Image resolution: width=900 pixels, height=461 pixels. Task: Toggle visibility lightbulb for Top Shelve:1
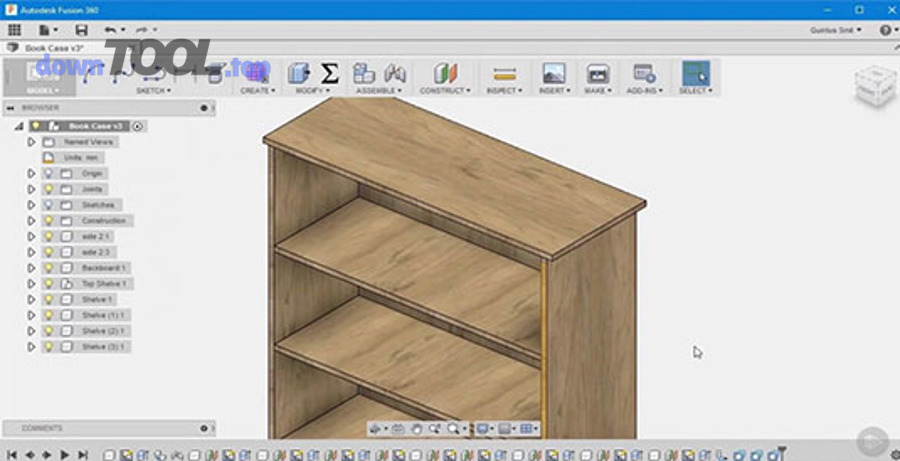point(47,284)
